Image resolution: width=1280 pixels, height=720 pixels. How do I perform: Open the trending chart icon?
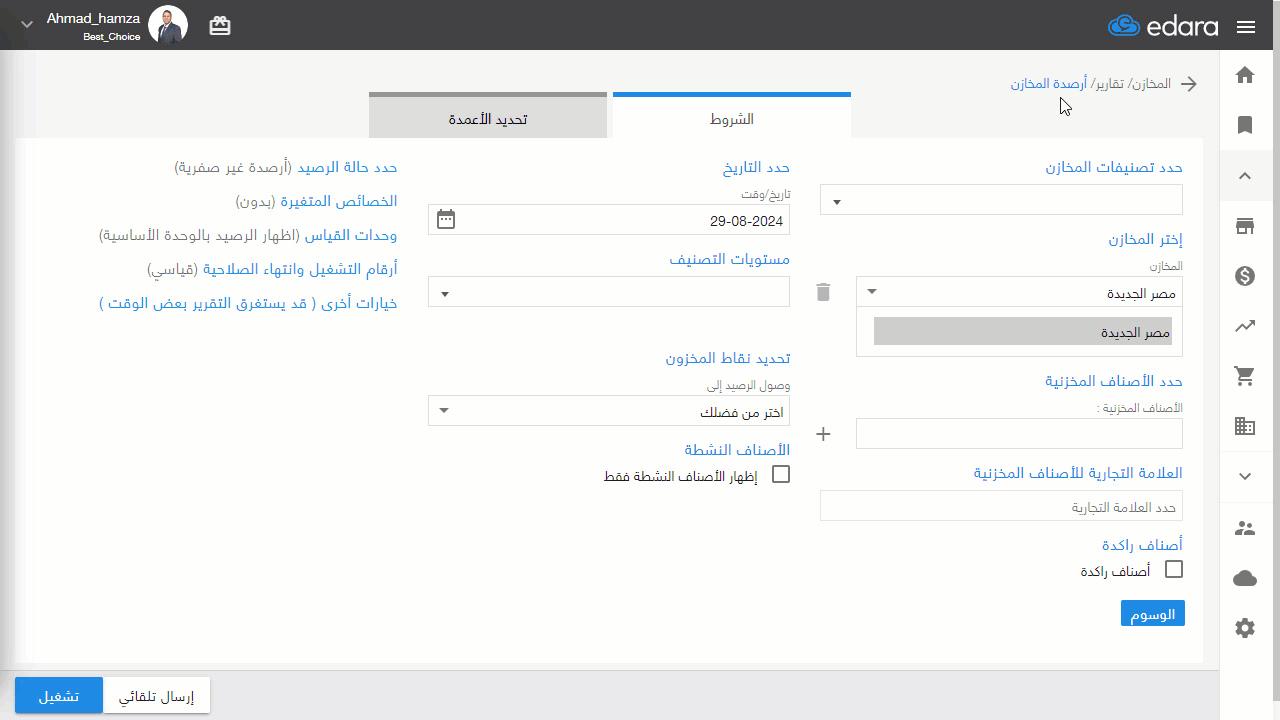click(x=1245, y=326)
